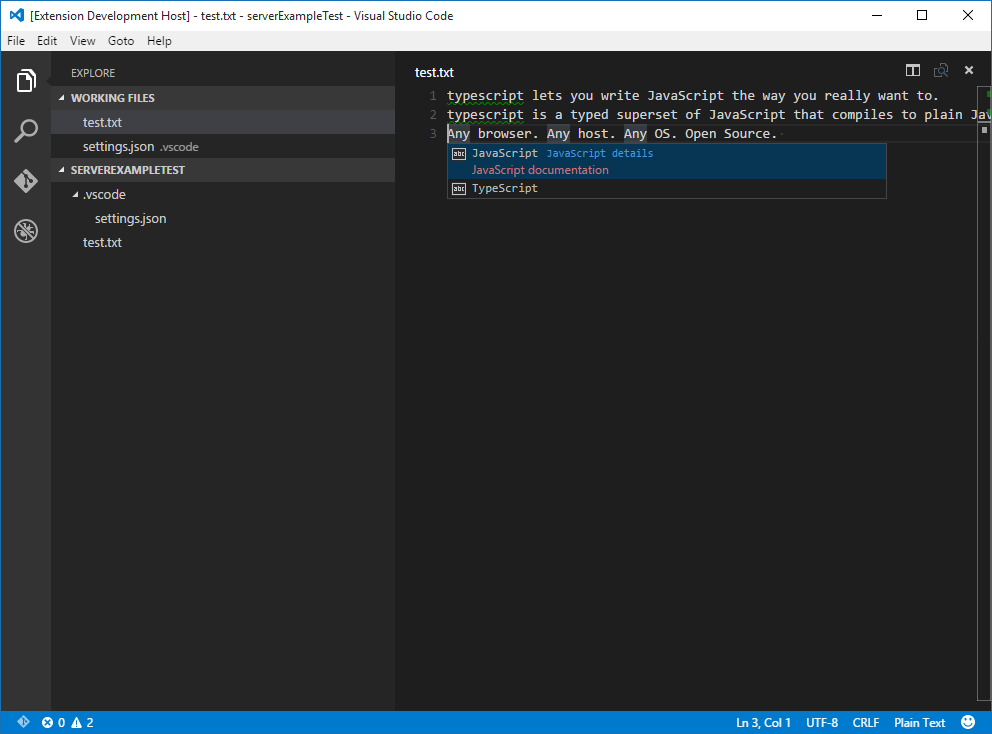Change language mode from Plain Text

(919, 722)
